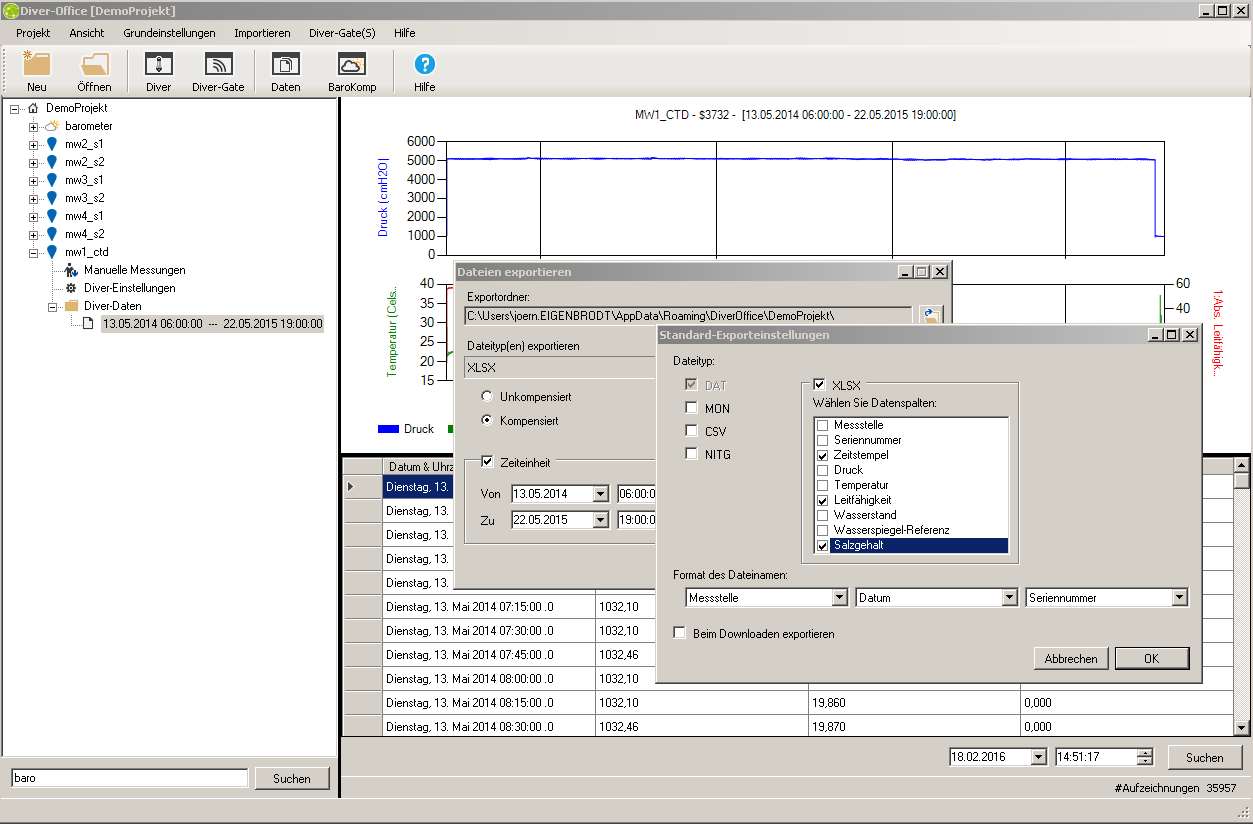Open the Grundeinstellungen menu
The image size is (1253, 824).
point(169,33)
